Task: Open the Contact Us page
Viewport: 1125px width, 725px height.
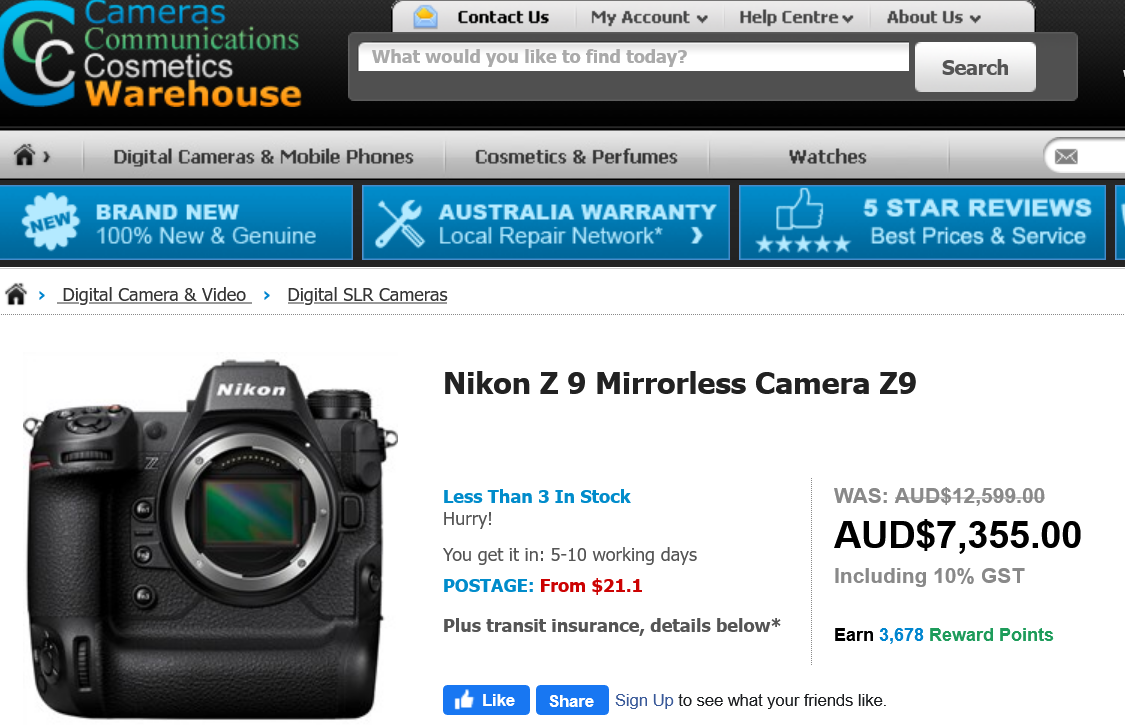Action: point(503,17)
